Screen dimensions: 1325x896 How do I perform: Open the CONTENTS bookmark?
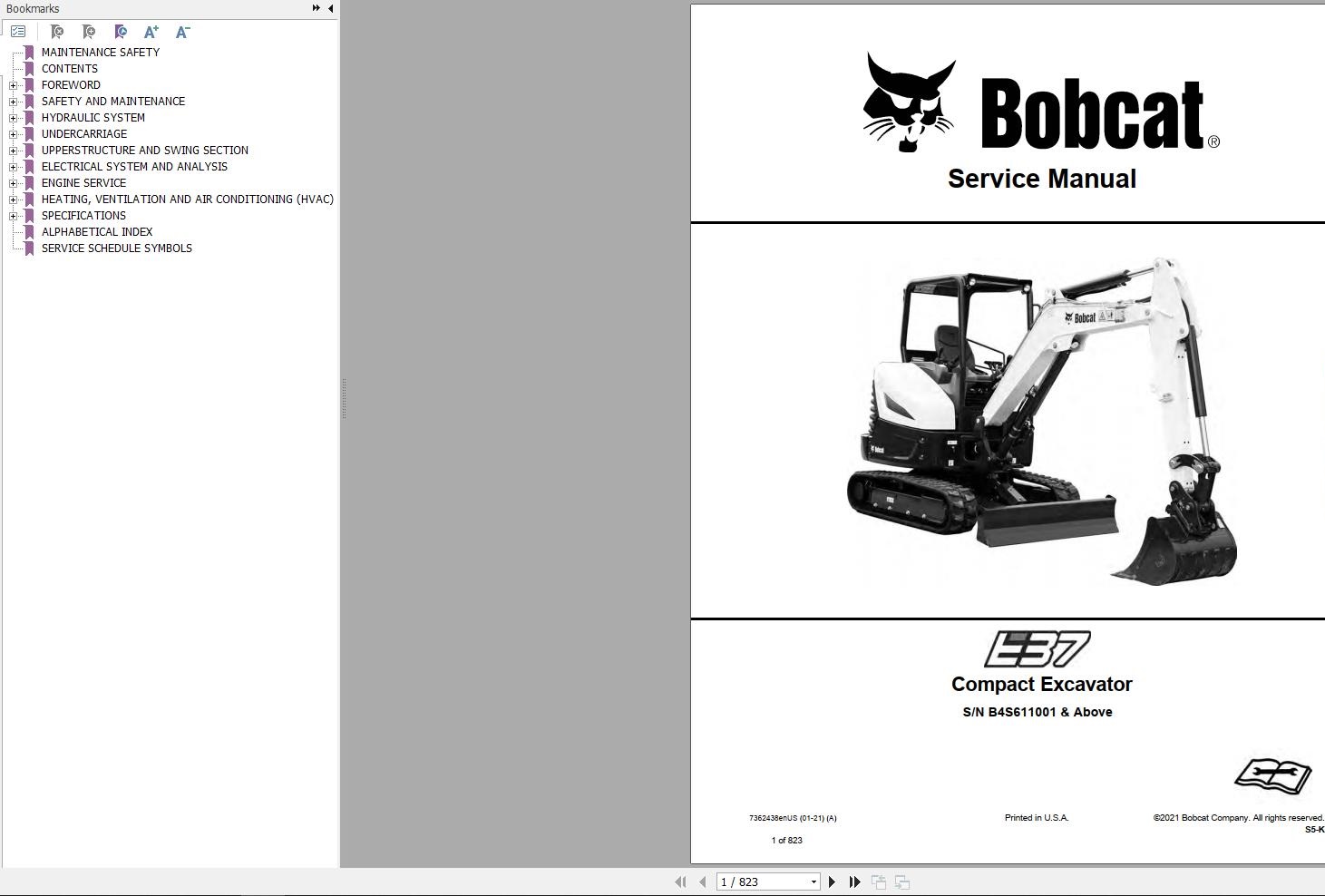pyautogui.click(x=69, y=69)
